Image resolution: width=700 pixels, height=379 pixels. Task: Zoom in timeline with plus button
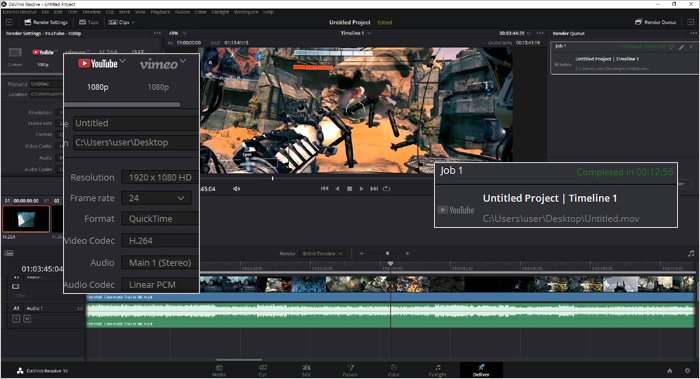(407, 253)
